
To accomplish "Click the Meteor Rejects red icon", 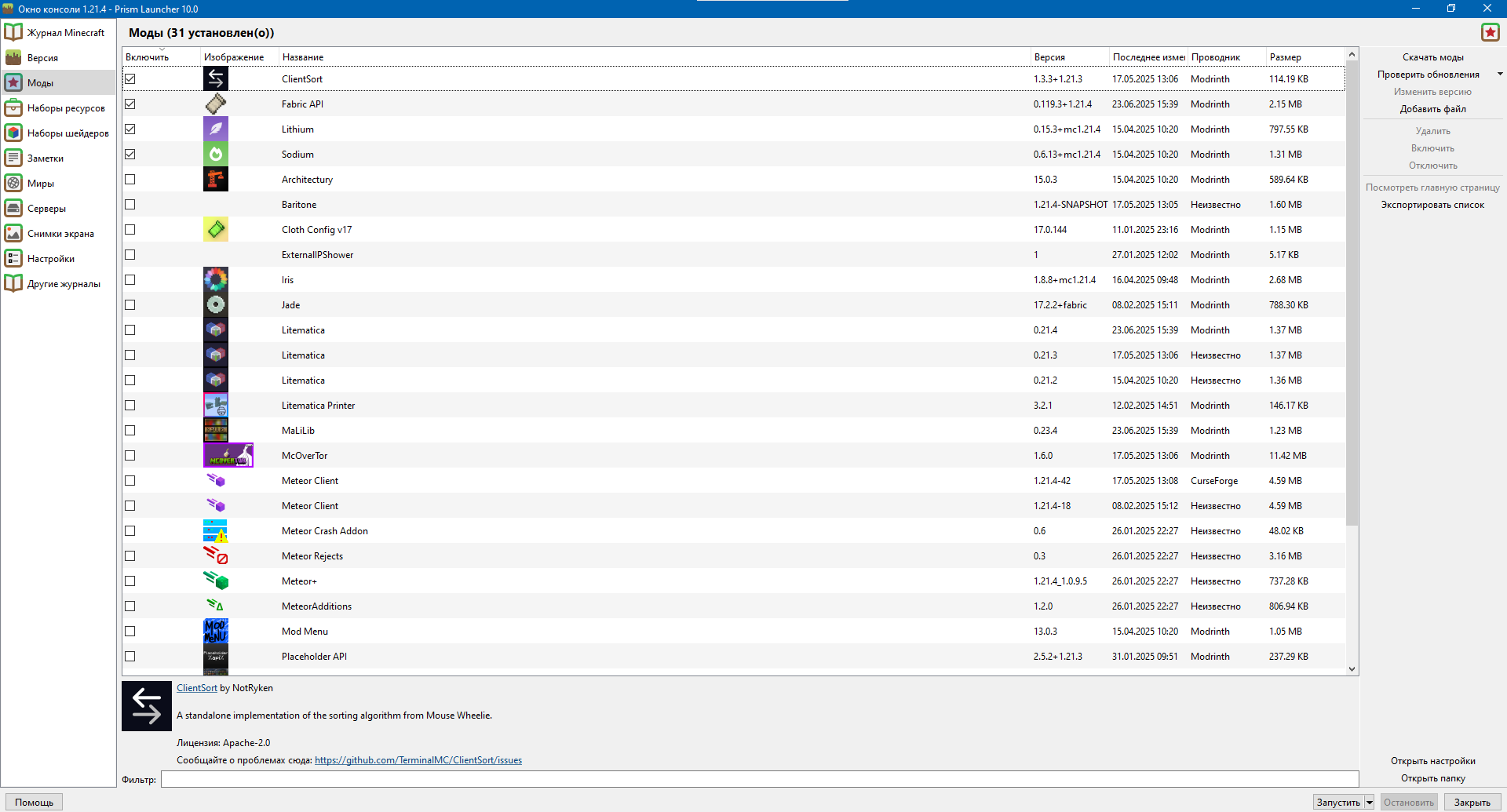I will click(216, 555).
